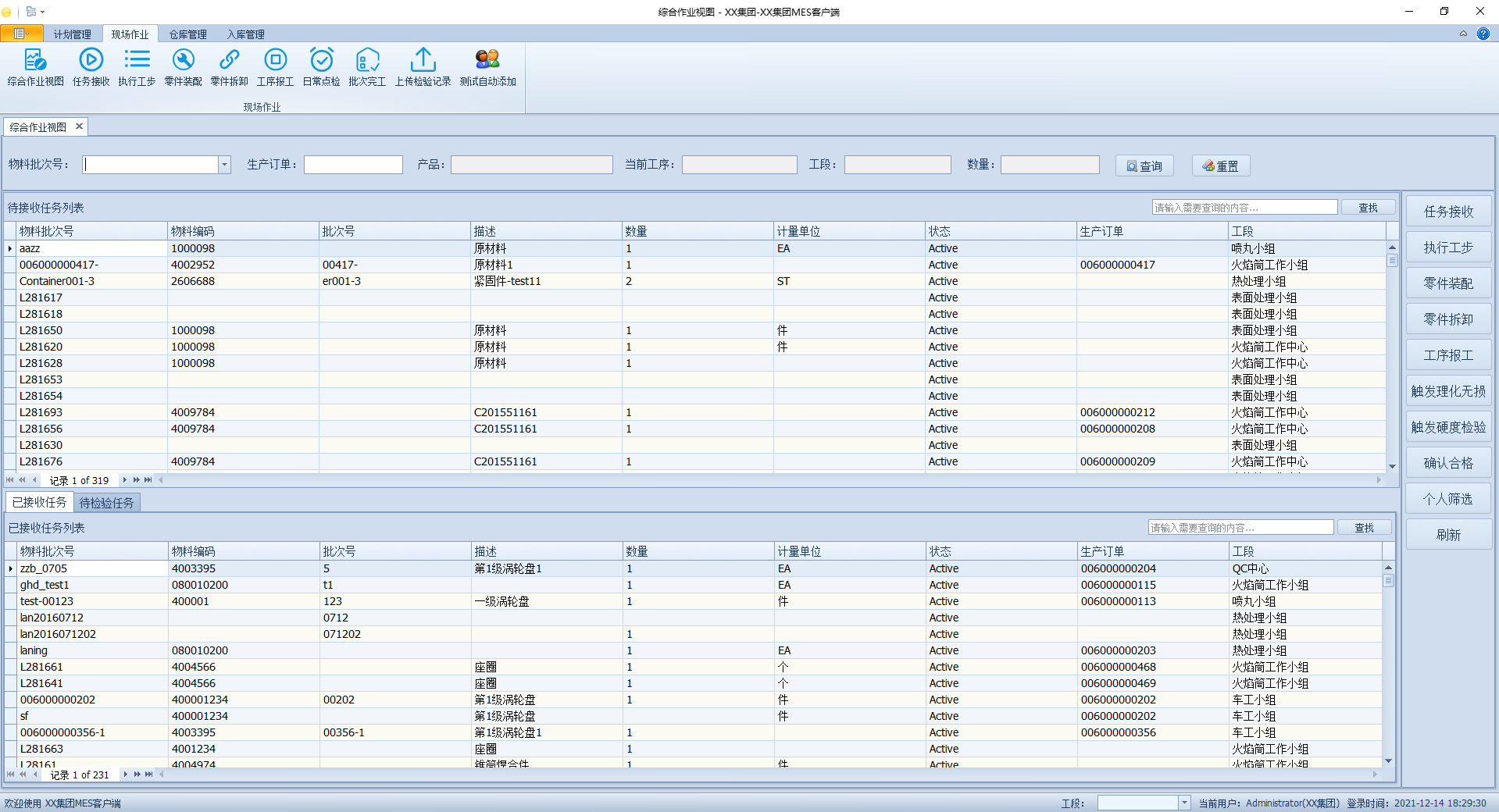Jump to first record in pending task list
Screen dimensions: 1499x812
click(x=10, y=480)
